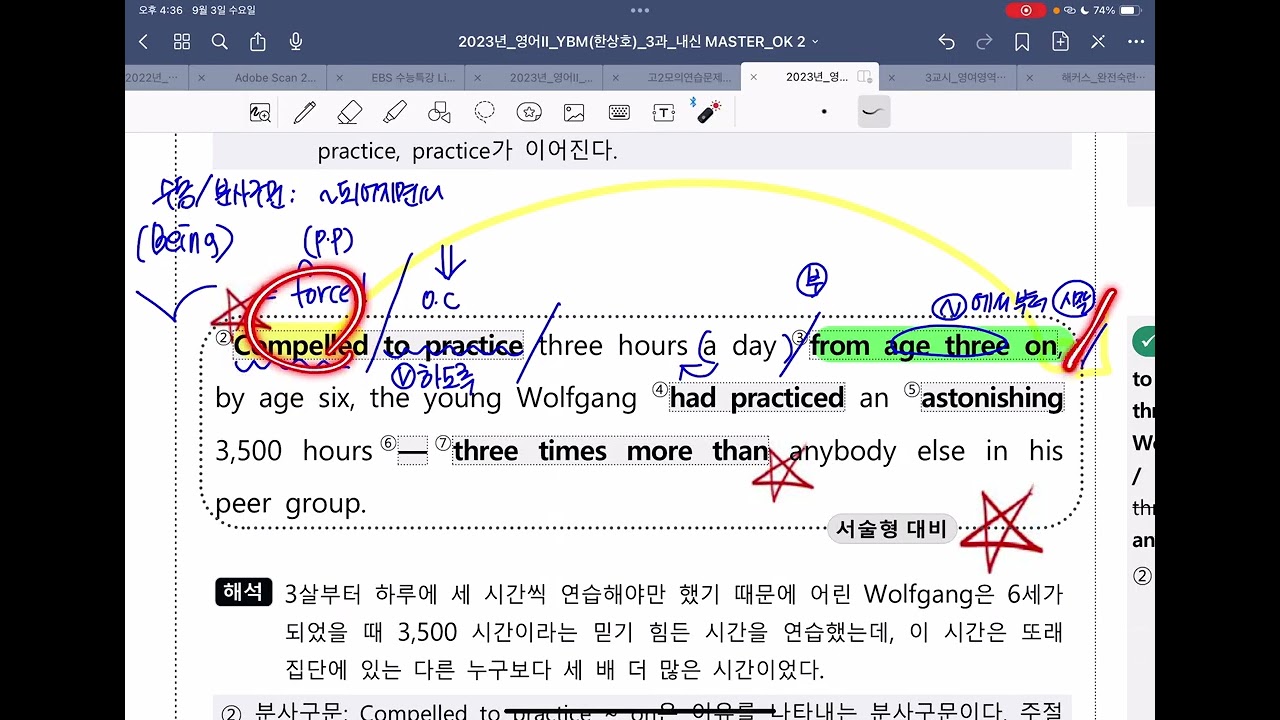The height and width of the screenshot is (720, 1280).
Task: Select the Shapes tool
Action: pyautogui.click(x=439, y=112)
